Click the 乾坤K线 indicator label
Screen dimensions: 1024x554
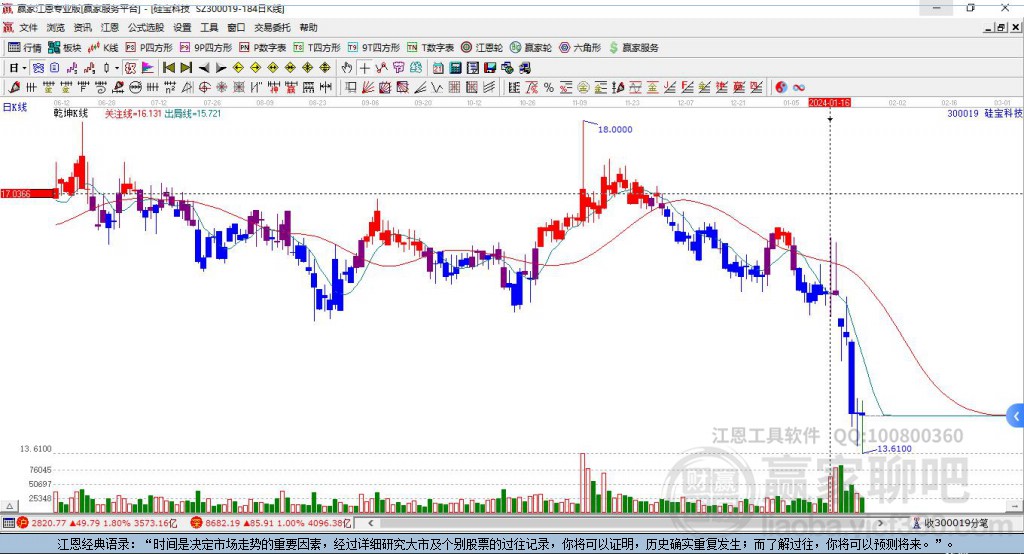click(x=71, y=113)
